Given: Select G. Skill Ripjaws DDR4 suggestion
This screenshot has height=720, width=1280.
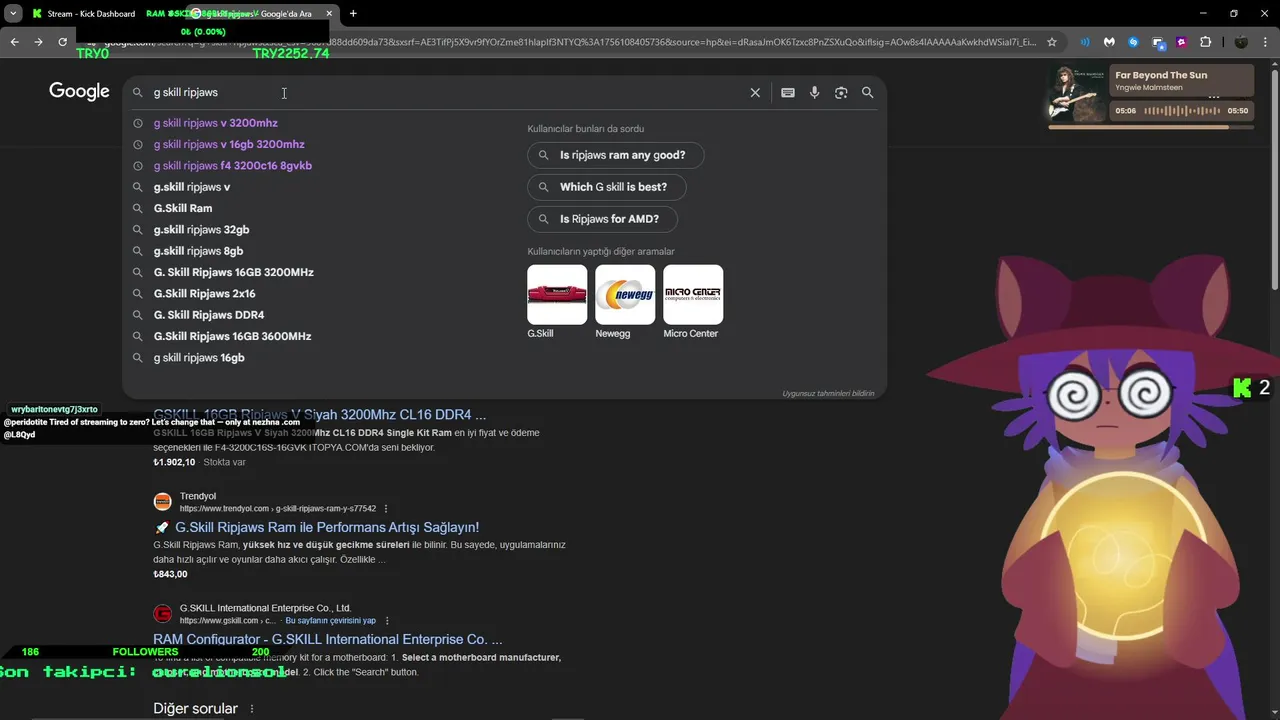Looking at the screenshot, I should [x=209, y=315].
